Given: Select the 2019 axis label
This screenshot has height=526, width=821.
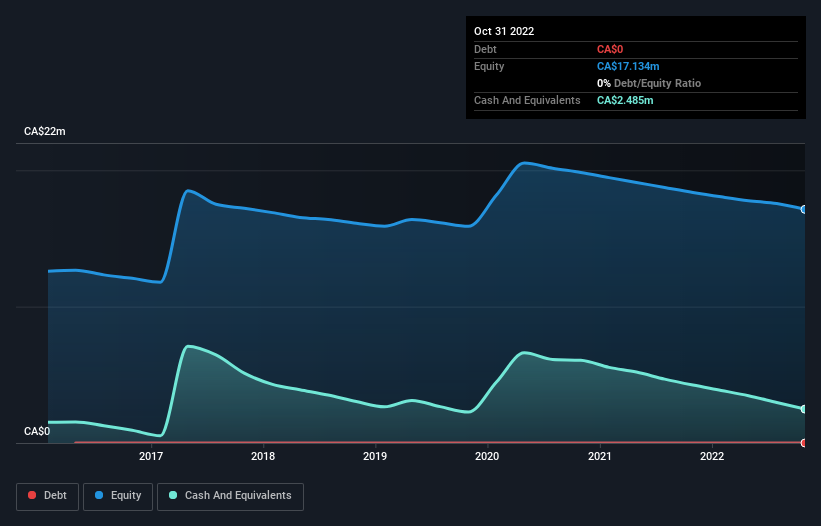Looking at the screenshot, I should (375, 456).
